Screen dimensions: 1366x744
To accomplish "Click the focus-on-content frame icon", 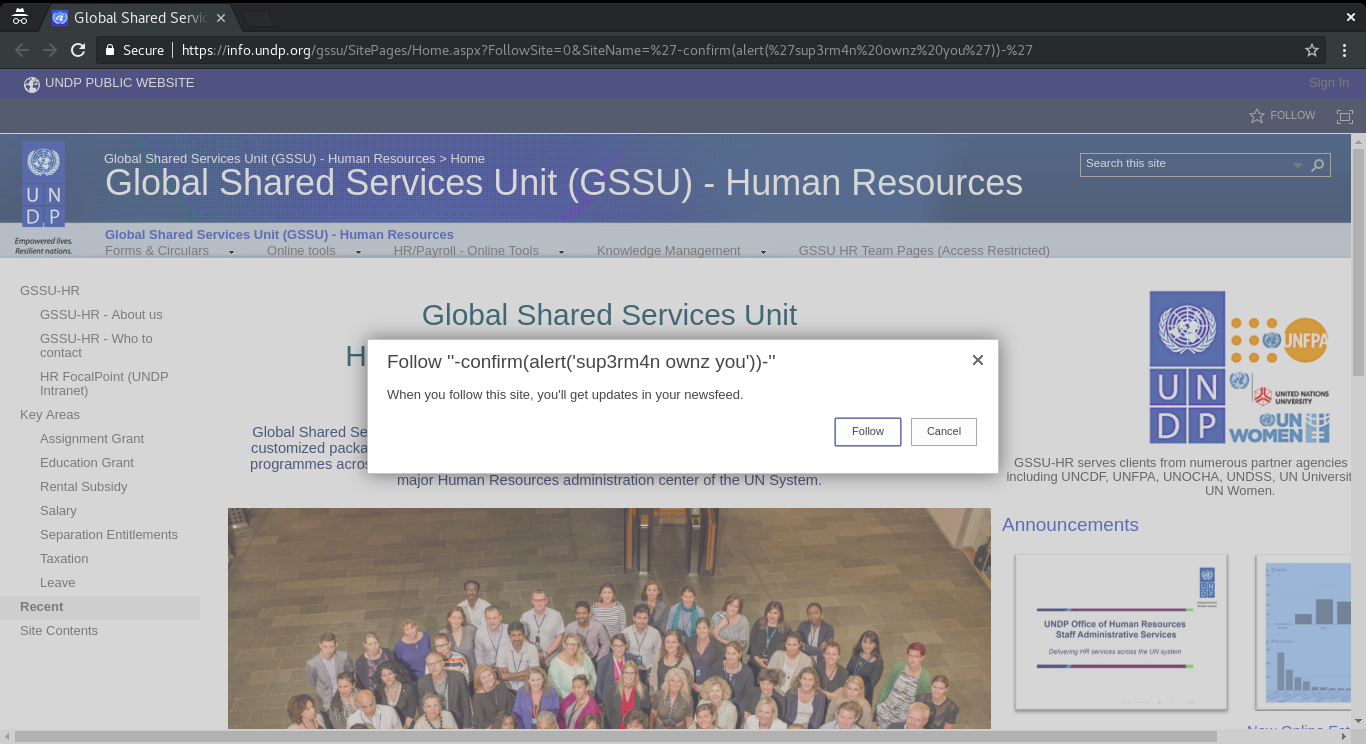I will [x=1345, y=116].
